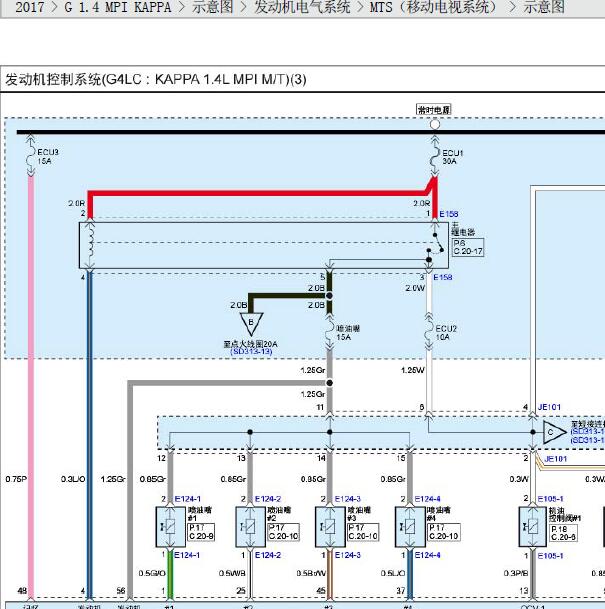
Task: Go to G 1.4 MPI KAPPA breadcrumb
Action: (x=117, y=7)
